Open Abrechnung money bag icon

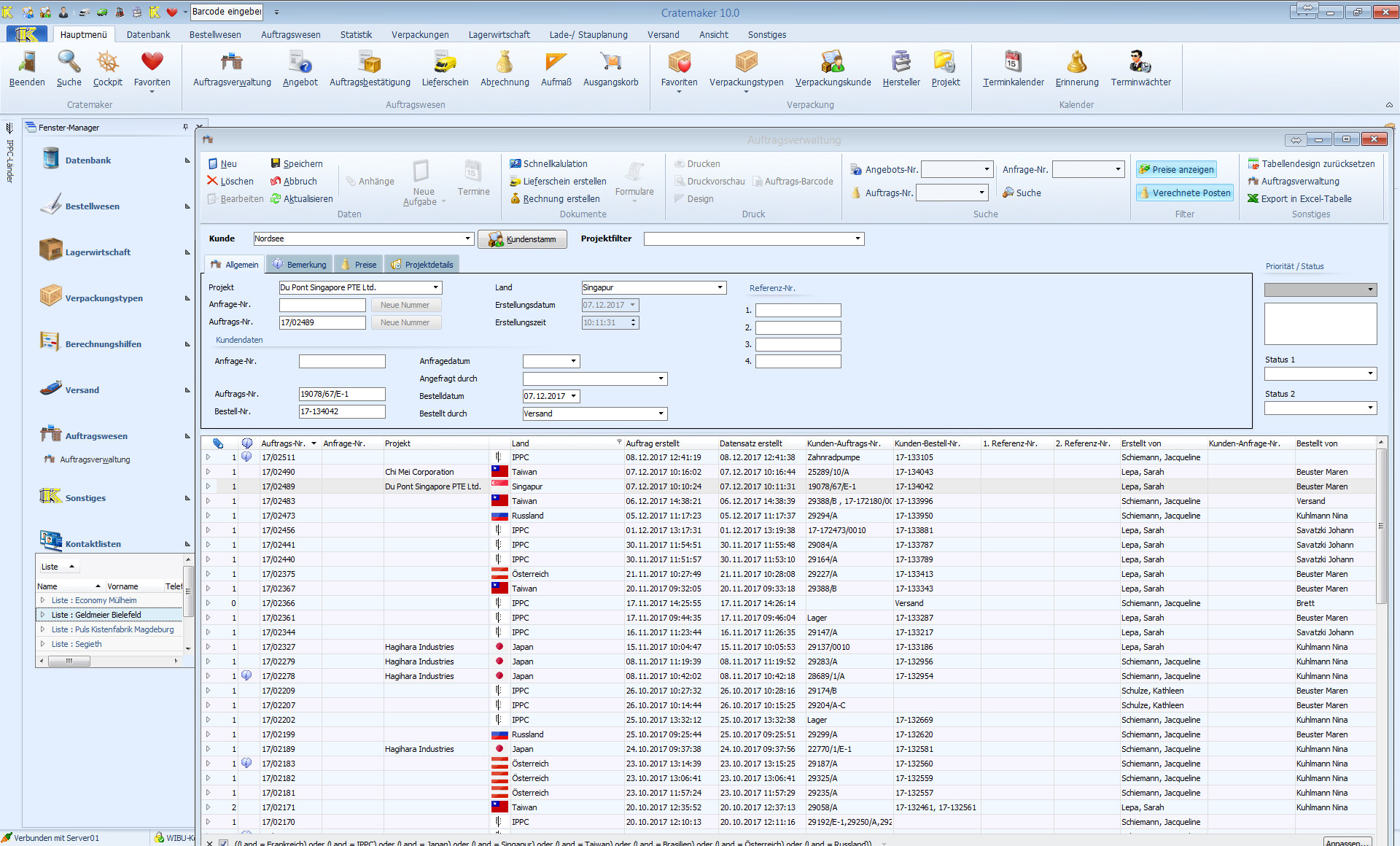click(505, 69)
